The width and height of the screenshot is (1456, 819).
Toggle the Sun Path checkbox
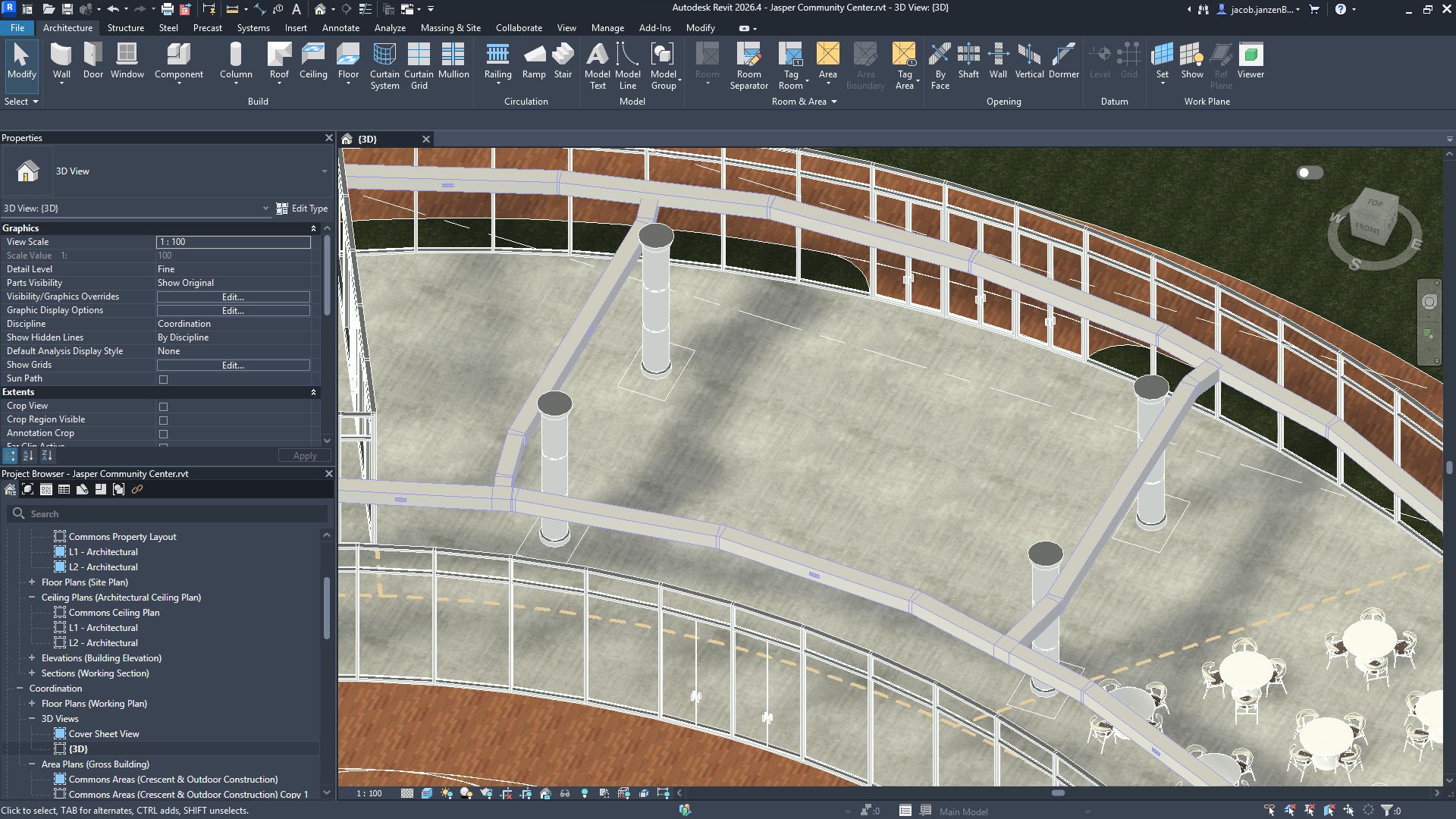[163, 379]
